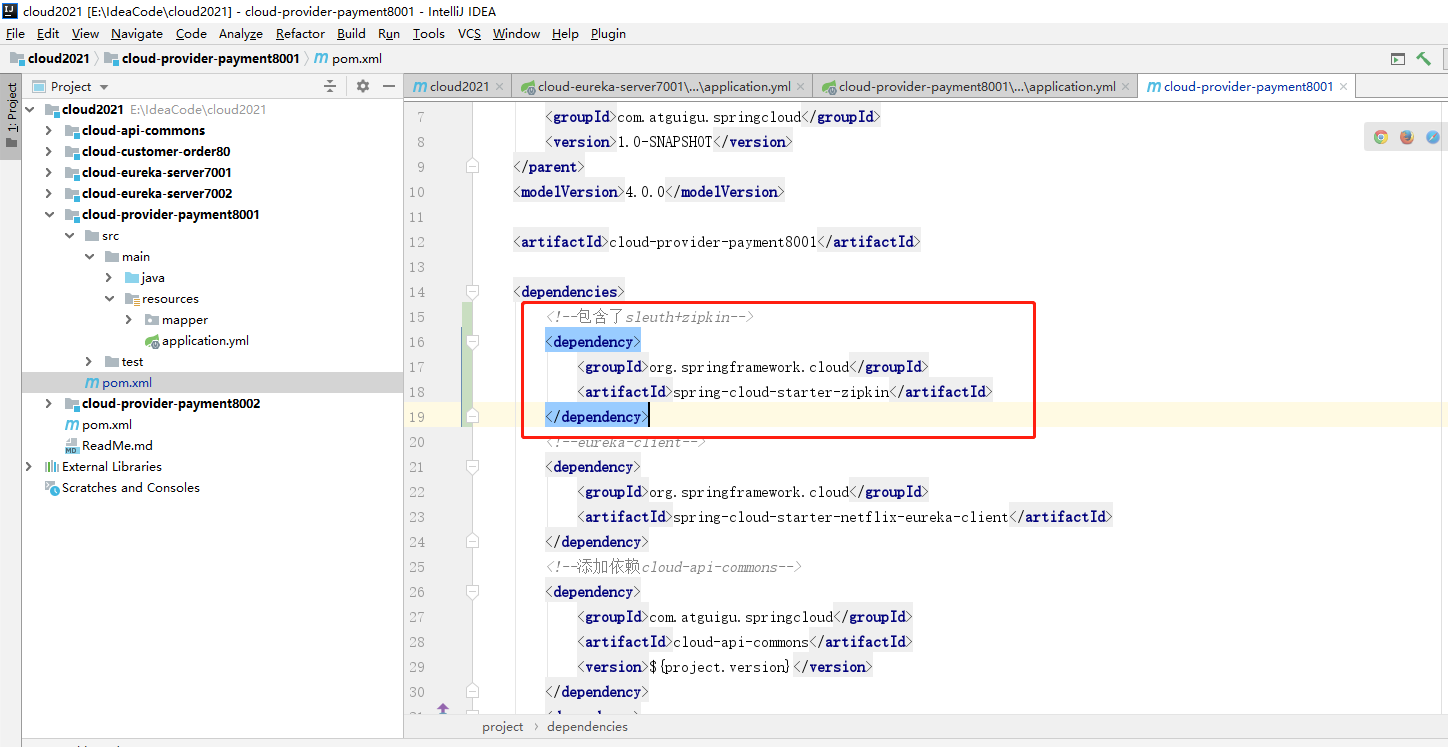Open the Build menu
1448x747 pixels.
[x=351, y=33]
